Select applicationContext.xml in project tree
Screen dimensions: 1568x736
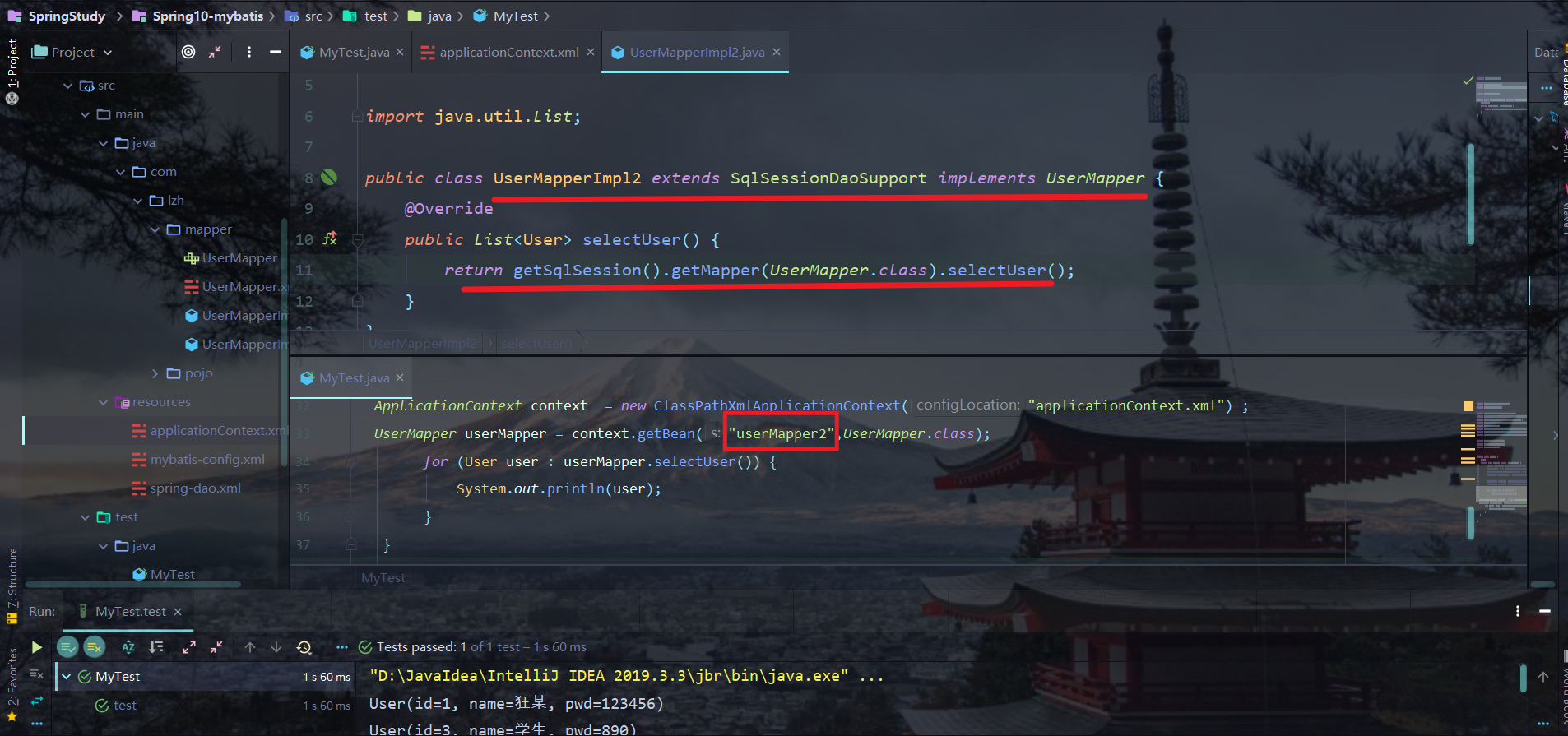coord(209,431)
